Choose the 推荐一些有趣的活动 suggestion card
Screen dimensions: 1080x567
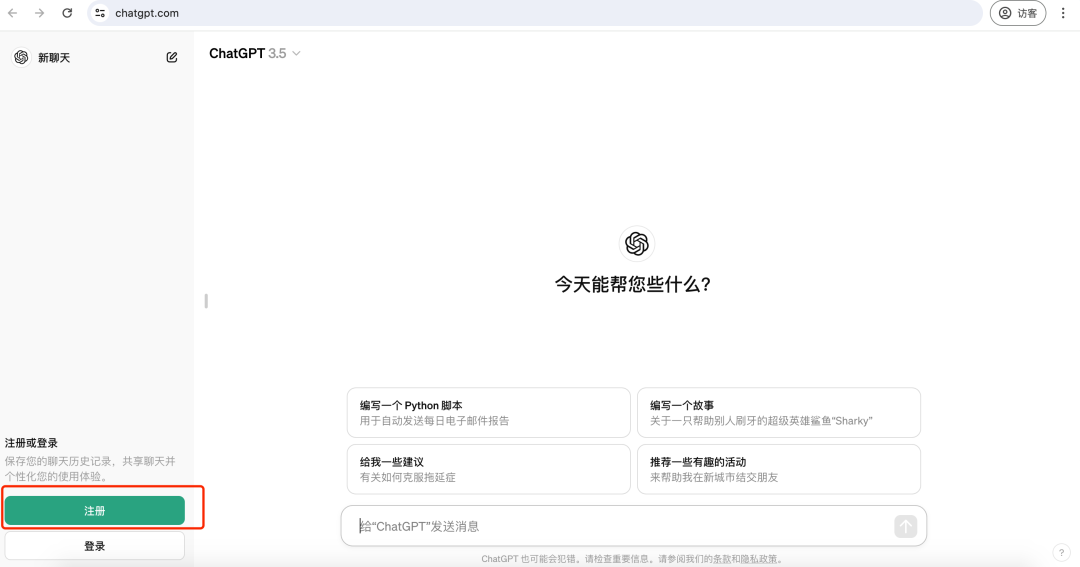778,469
